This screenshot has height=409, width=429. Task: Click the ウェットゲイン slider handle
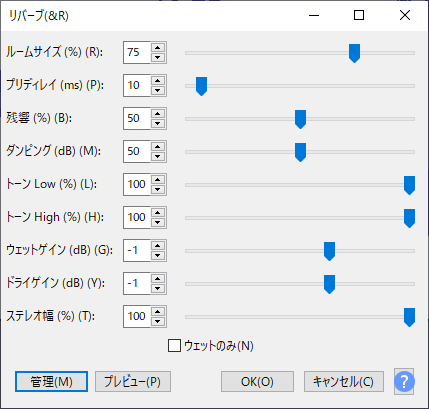pyautogui.click(x=329, y=251)
